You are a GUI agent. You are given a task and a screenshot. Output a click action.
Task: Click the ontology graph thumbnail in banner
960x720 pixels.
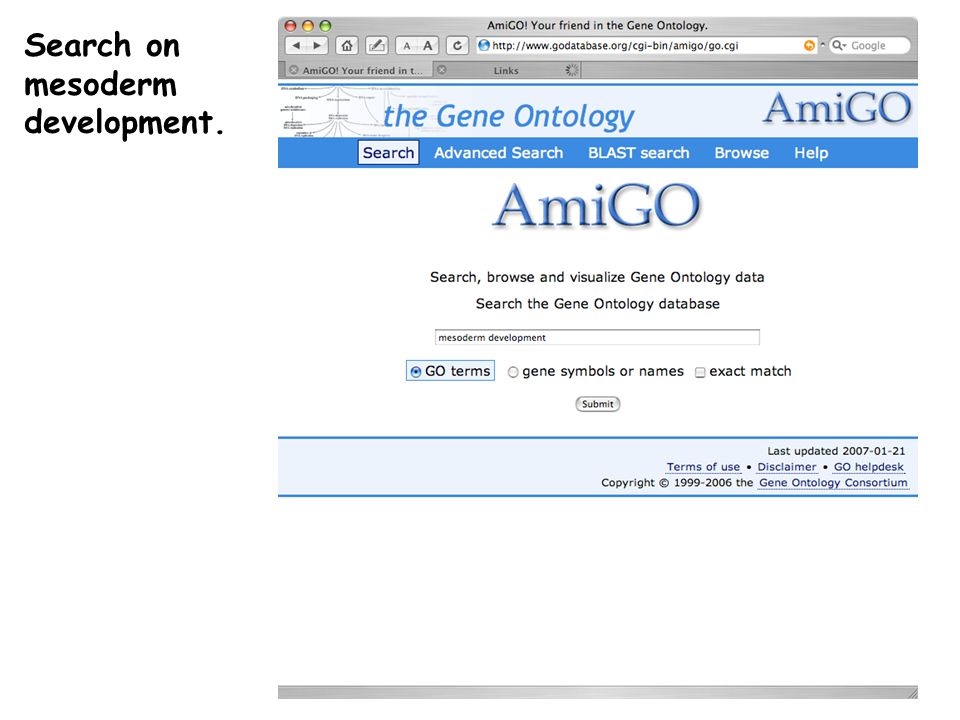331,111
